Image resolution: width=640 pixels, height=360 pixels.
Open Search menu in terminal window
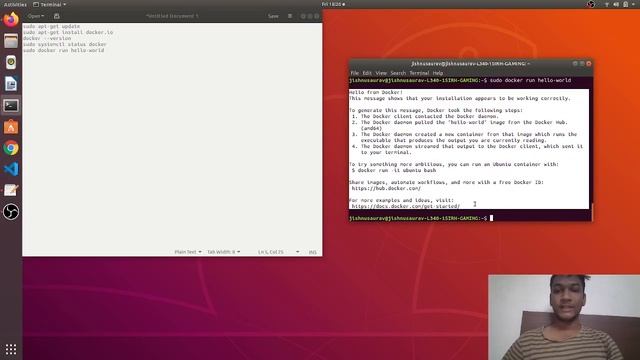click(x=398, y=73)
